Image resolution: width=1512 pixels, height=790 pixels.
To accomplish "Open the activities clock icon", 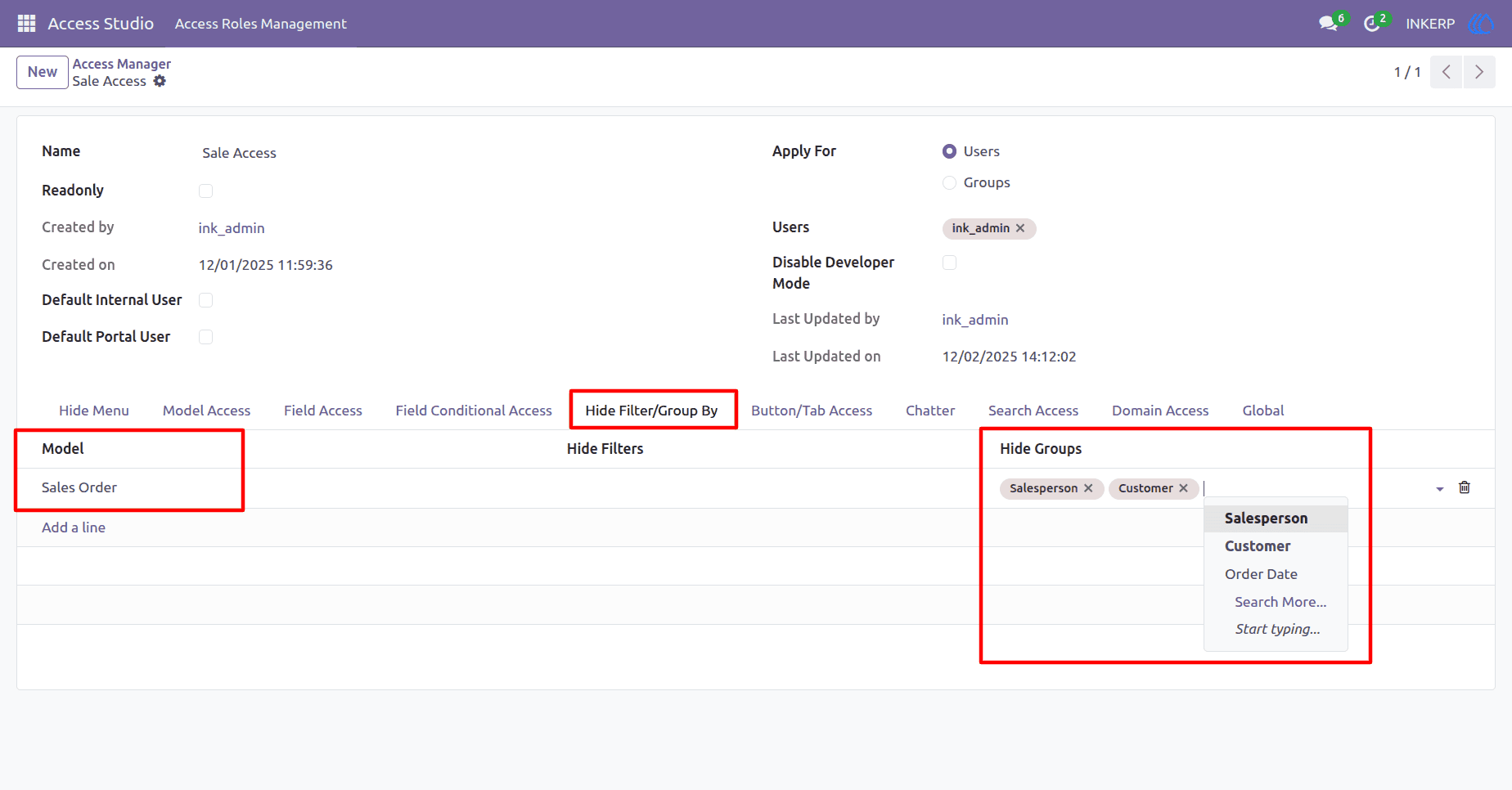I will [x=1372, y=24].
